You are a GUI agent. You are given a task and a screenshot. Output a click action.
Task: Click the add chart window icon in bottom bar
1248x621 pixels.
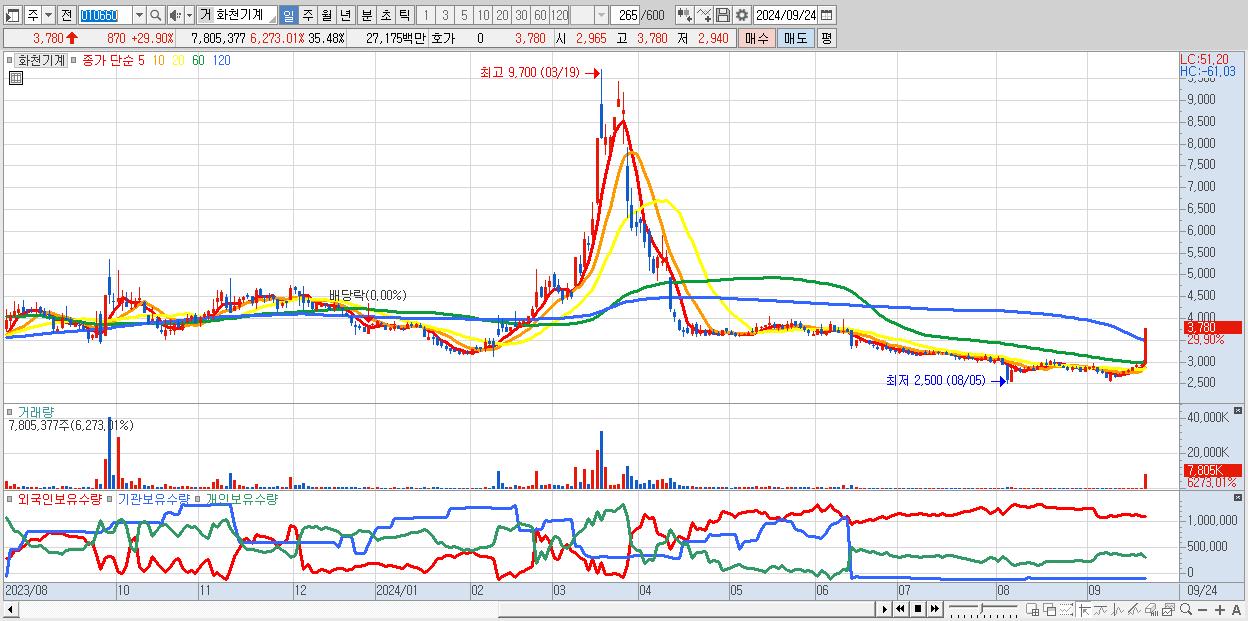pyautogui.click(x=1032, y=610)
